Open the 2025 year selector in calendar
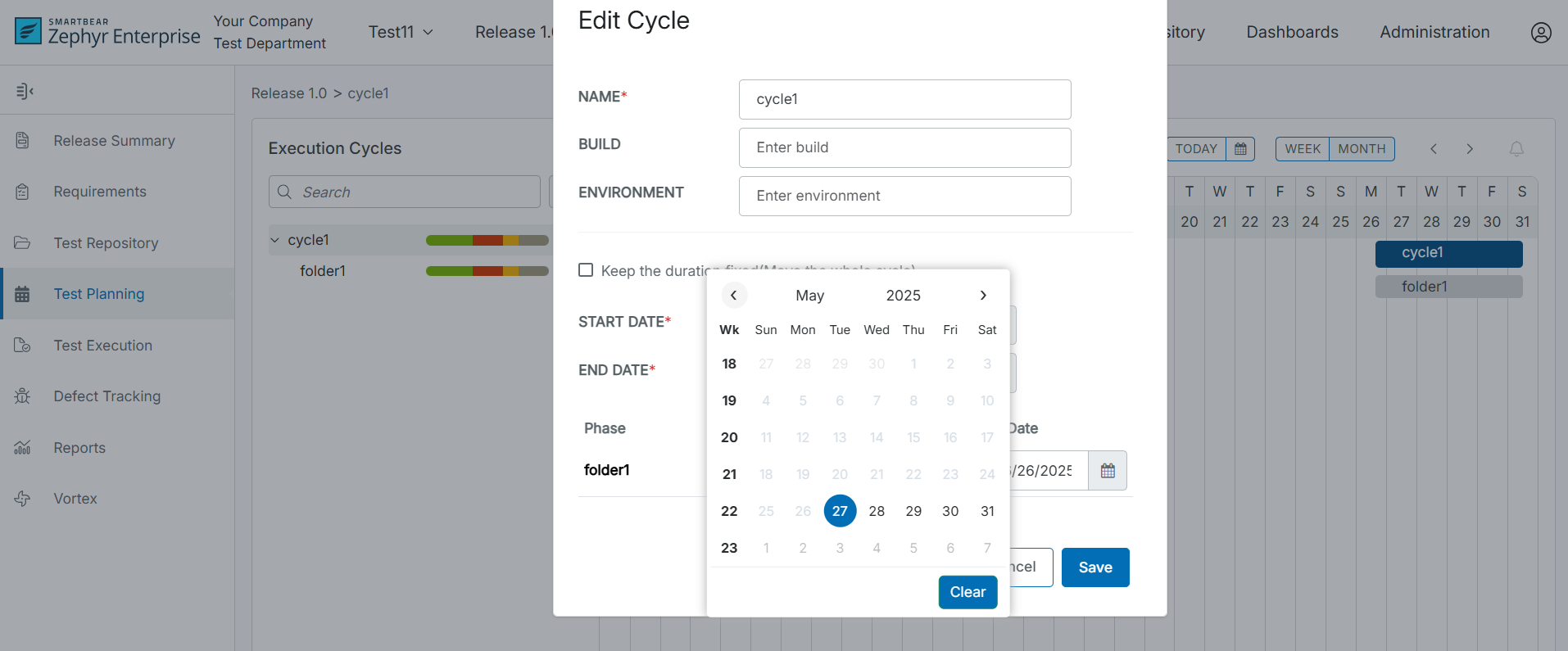The height and width of the screenshot is (651, 1568). 903,296
